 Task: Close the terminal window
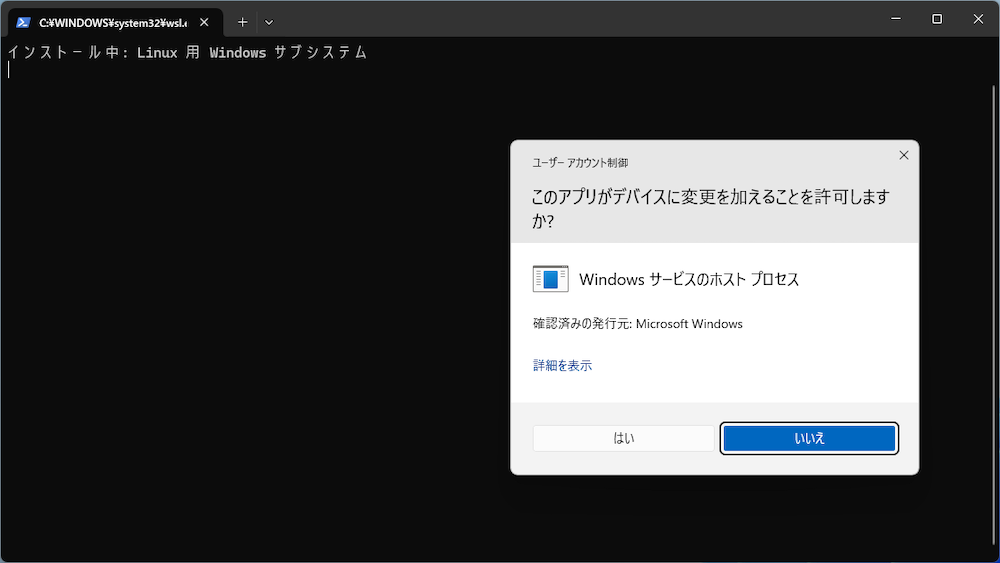978,19
